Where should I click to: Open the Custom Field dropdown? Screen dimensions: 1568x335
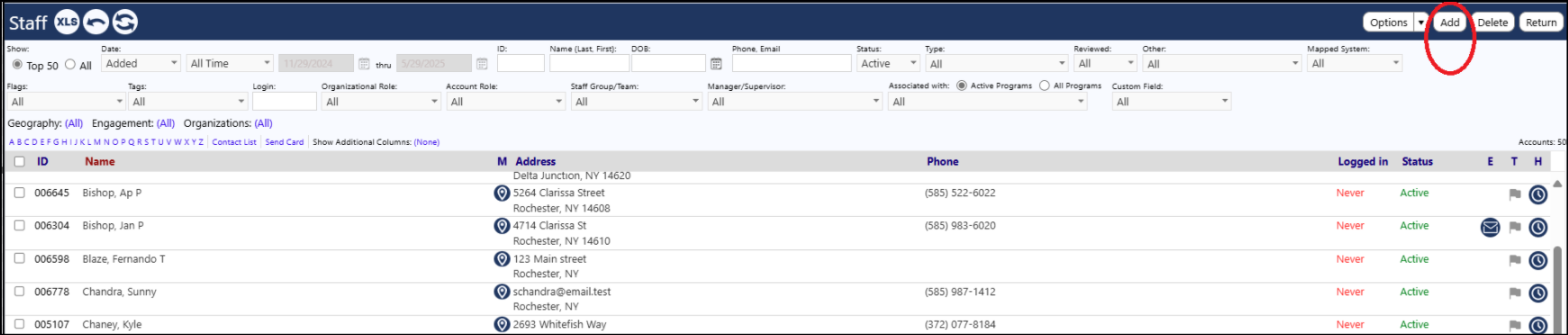[x=1172, y=101]
